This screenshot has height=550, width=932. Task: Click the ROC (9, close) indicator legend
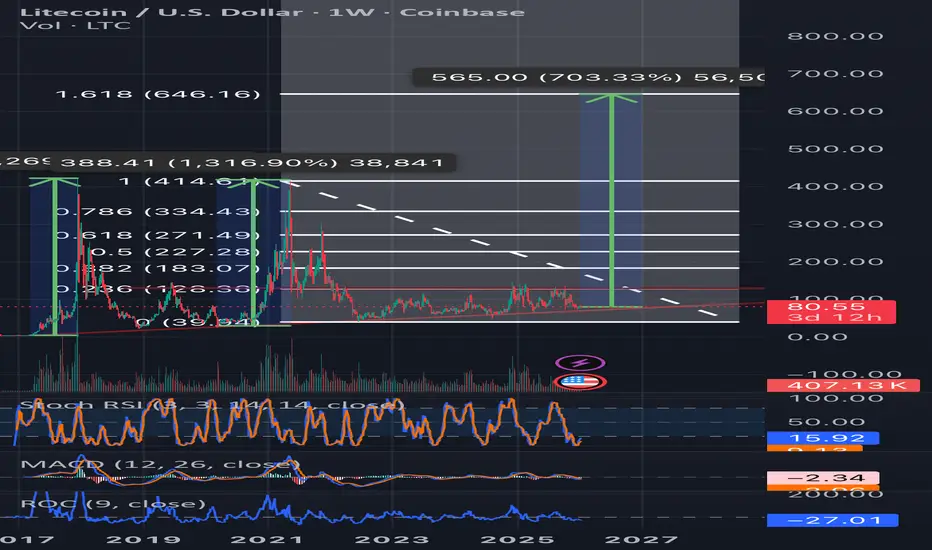coord(113,504)
